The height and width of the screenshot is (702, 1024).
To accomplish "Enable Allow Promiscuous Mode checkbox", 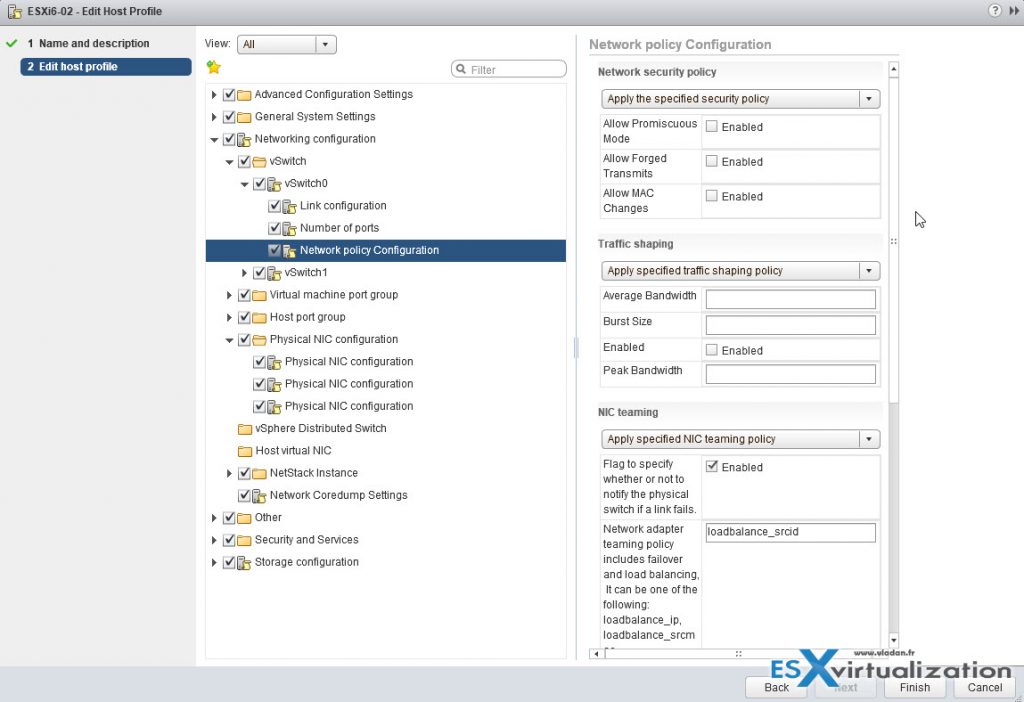I will click(712, 127).
